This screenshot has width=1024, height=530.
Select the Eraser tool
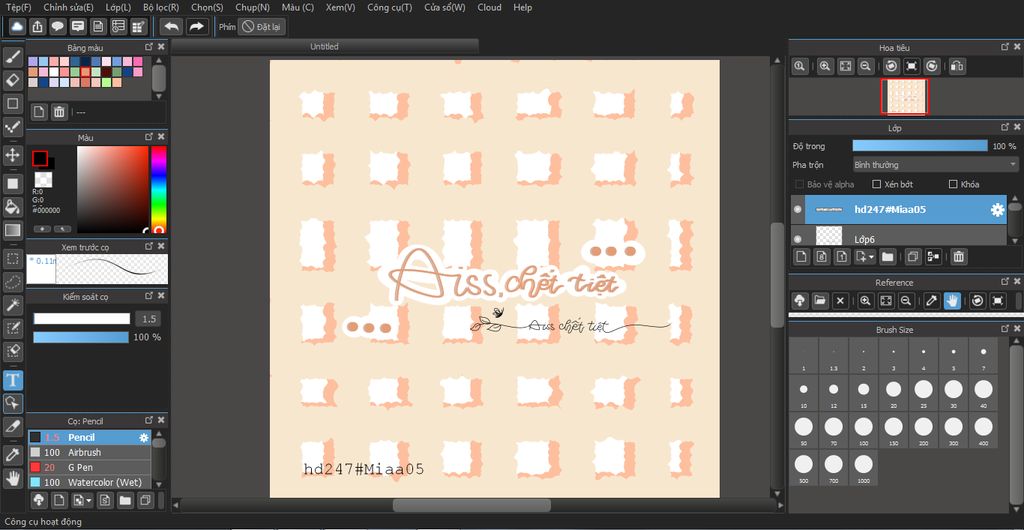click(x=12, y=80)
